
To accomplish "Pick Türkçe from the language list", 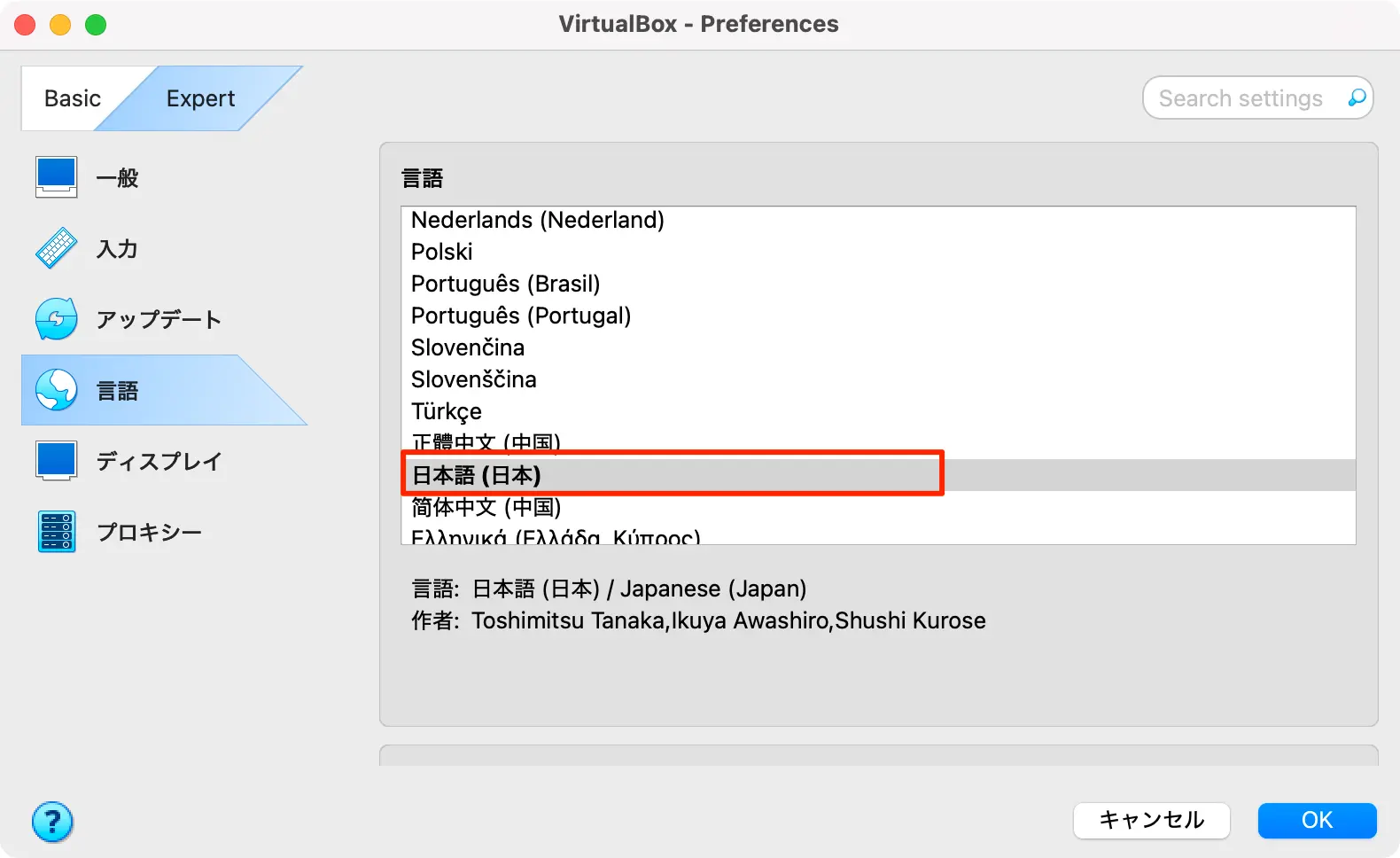I will [446, 411].
